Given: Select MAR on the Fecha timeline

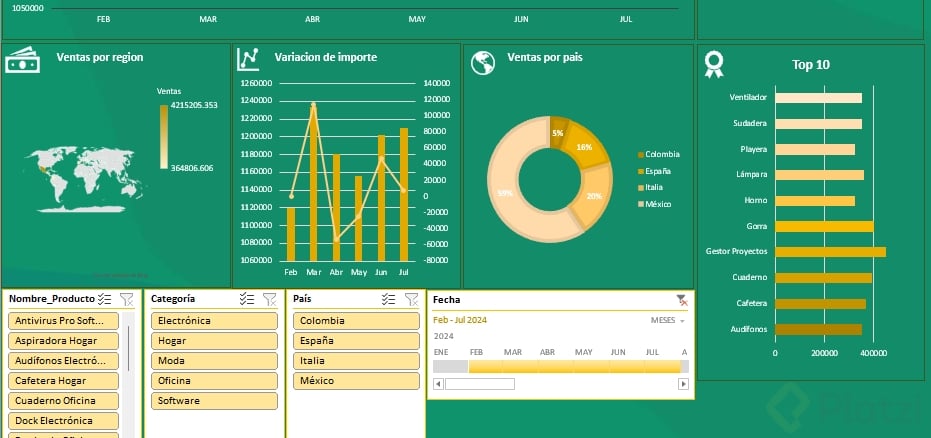Looking at the screenshot, I should (x=521, y=366).
